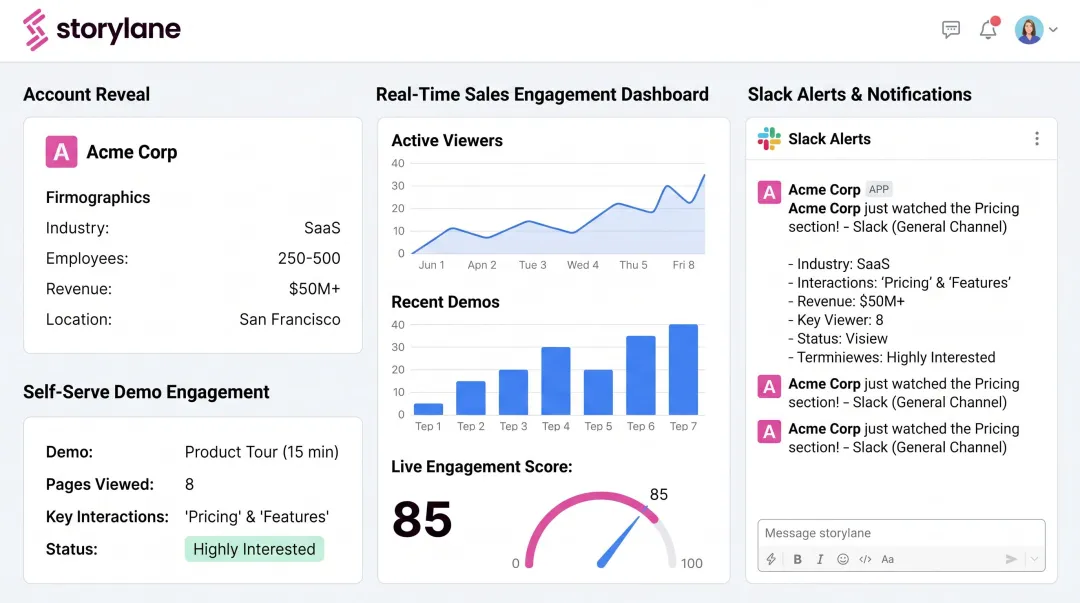This screenshot has height=603, width=1080.
Task: Click the Key Viewer: 8 line in Slack alert
Action: 835,320
